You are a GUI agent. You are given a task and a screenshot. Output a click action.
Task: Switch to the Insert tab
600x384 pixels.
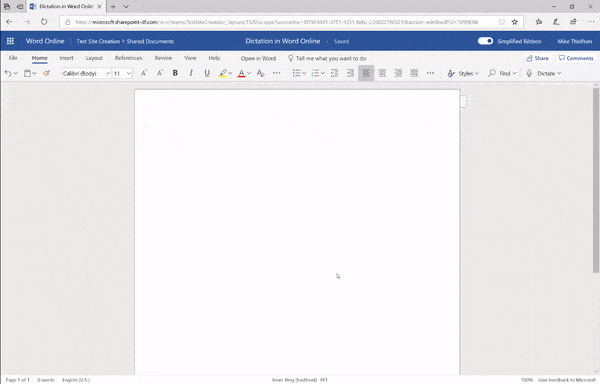(66, 58)
